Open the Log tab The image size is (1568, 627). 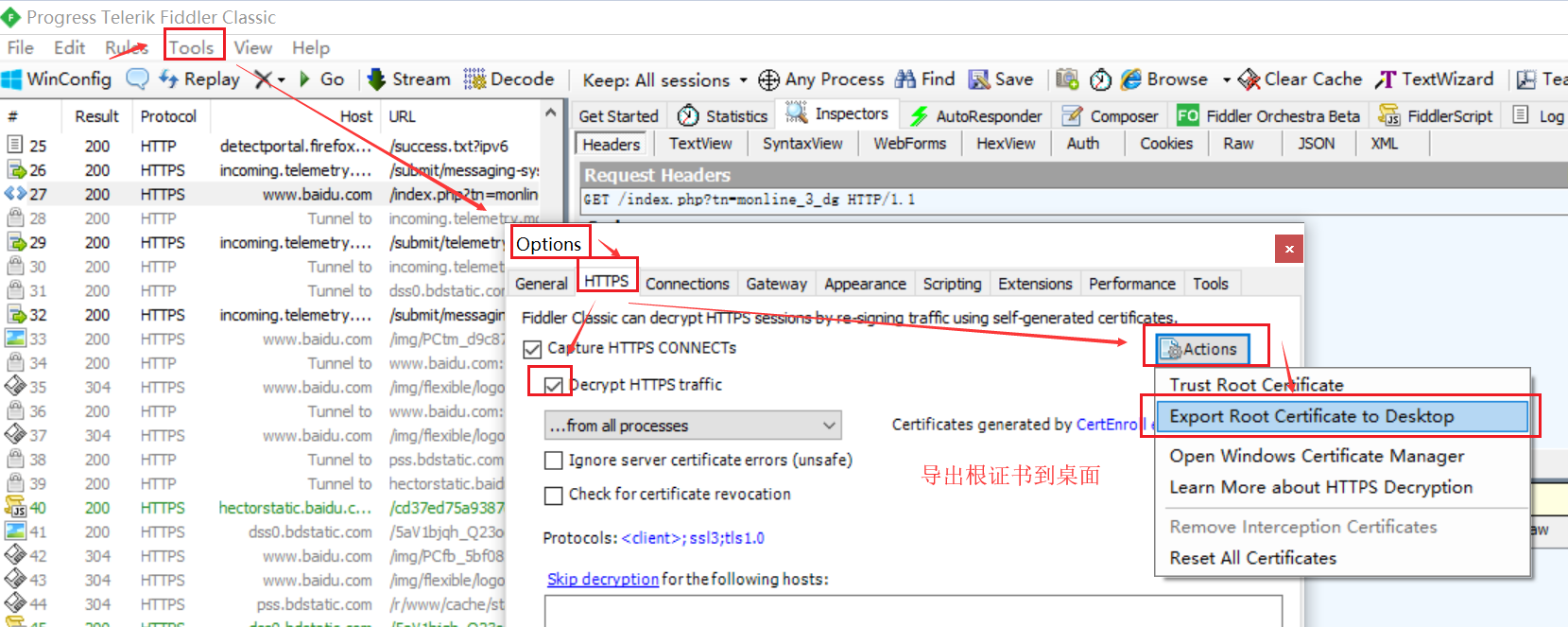[1539, 115]
